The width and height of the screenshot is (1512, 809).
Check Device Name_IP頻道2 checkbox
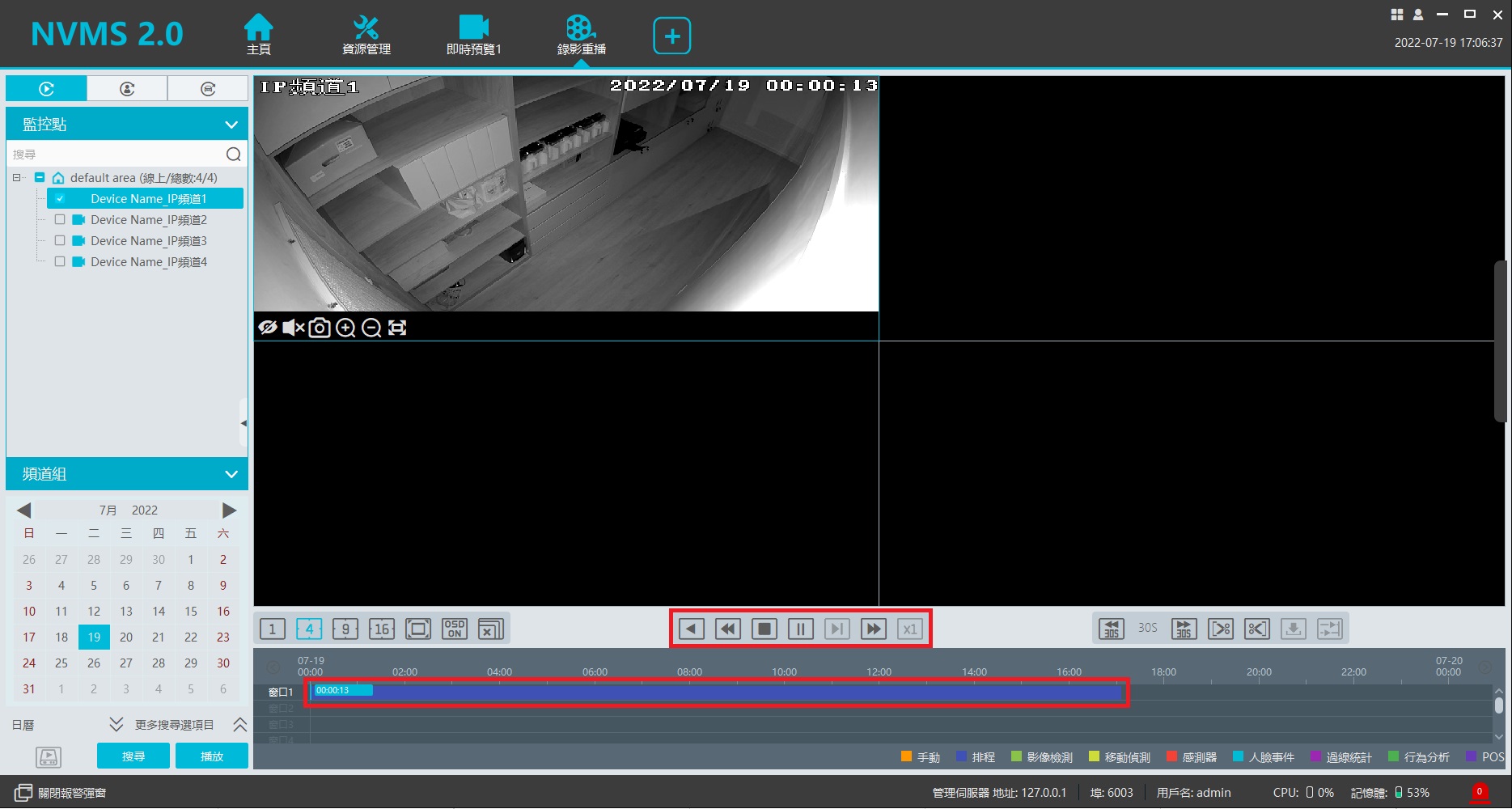(60, 219)
